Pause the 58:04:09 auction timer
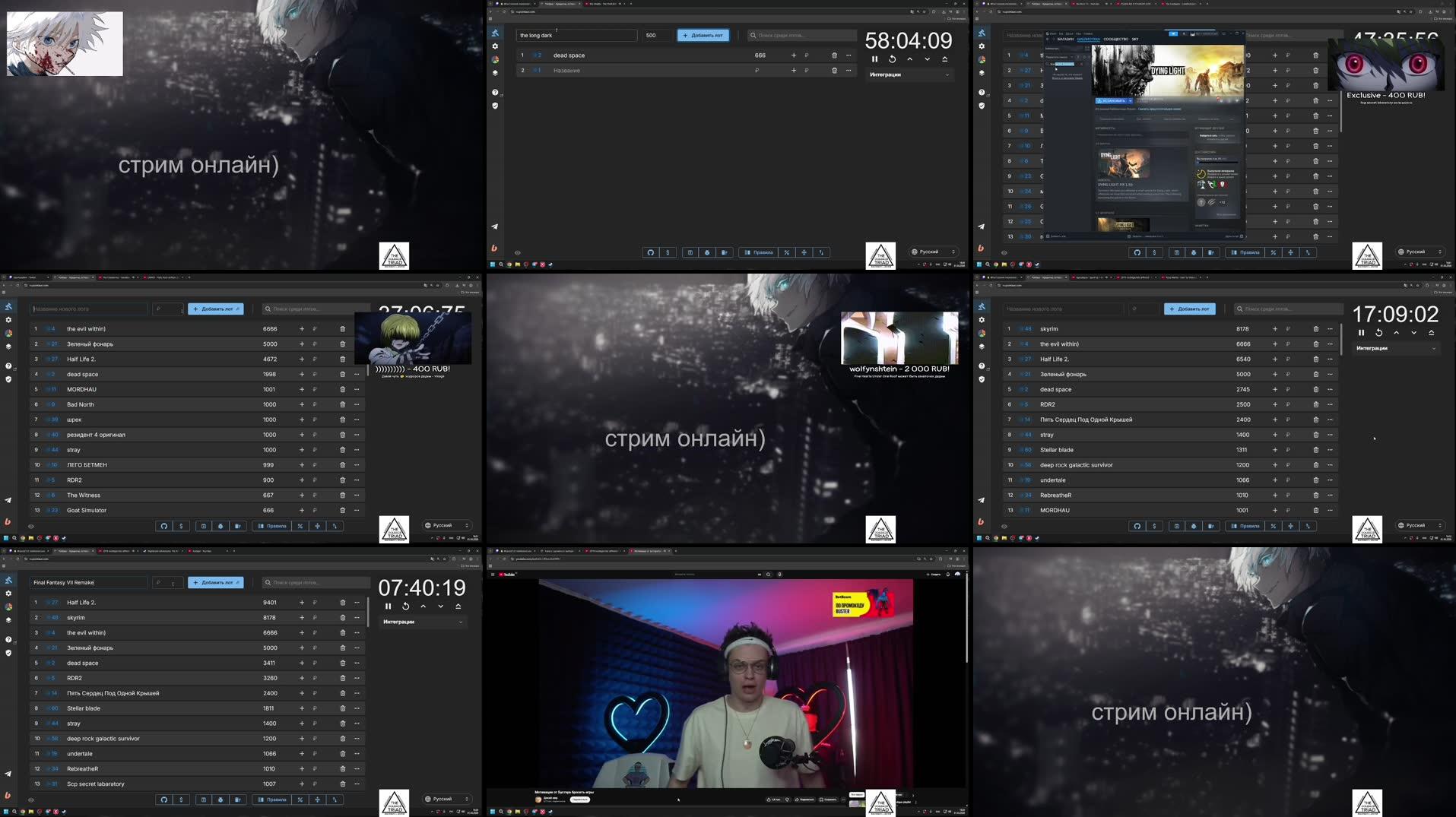This screenshot has width=1456, height=817. point(874,59)
